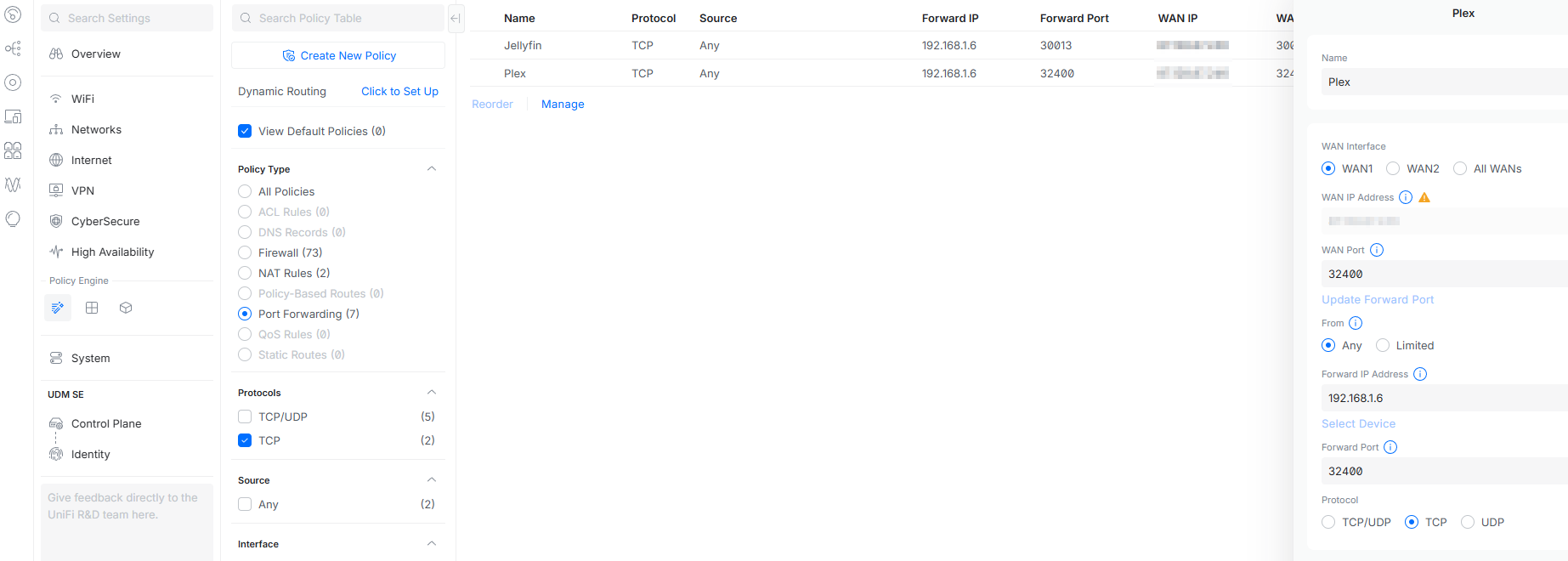Open the UniFi Devices circular icon

click(13, 82)
